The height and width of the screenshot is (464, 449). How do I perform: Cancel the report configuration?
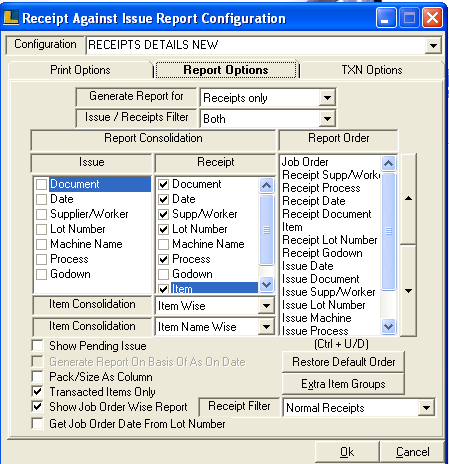point(412,452)
